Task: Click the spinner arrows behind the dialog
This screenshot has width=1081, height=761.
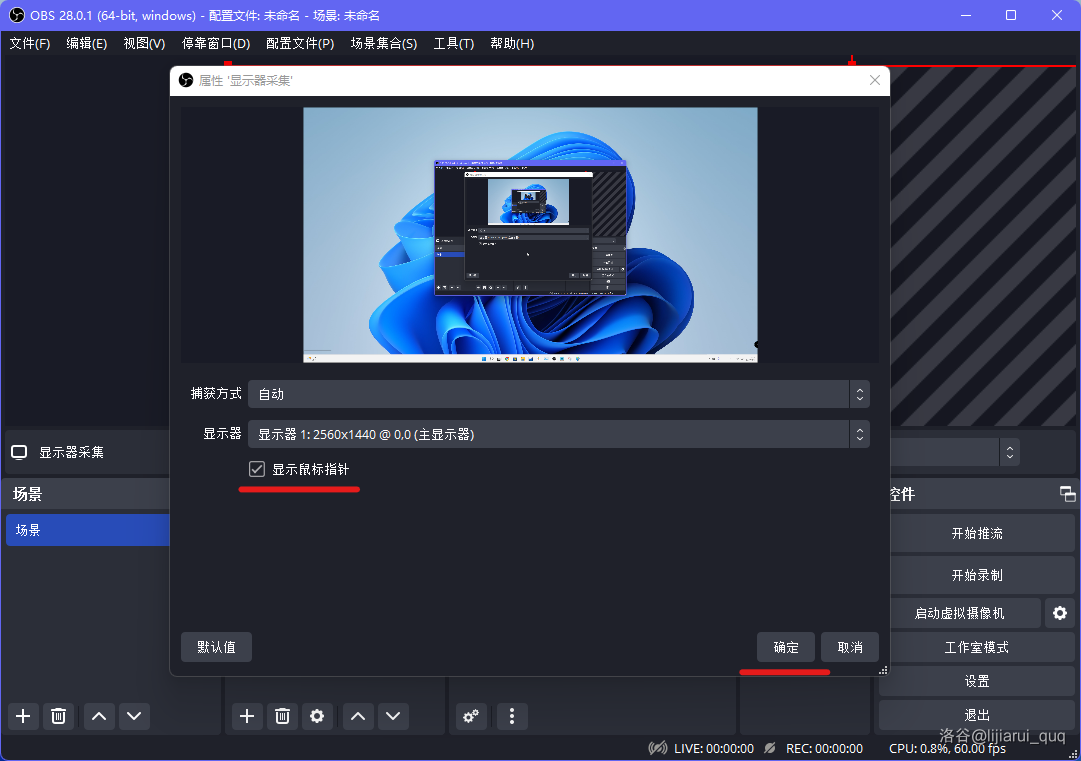Action: [1009, 452]
